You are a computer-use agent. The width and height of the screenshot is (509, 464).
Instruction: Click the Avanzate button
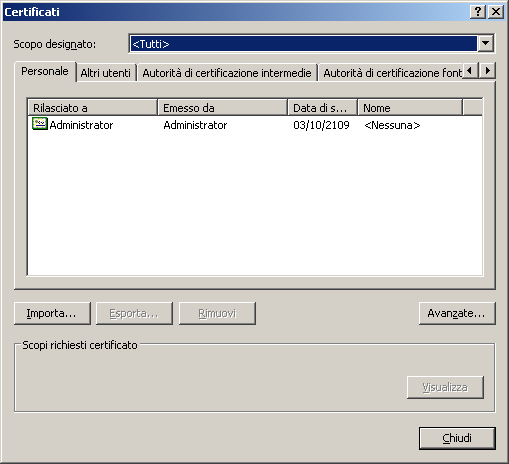[x=457, y=313]
